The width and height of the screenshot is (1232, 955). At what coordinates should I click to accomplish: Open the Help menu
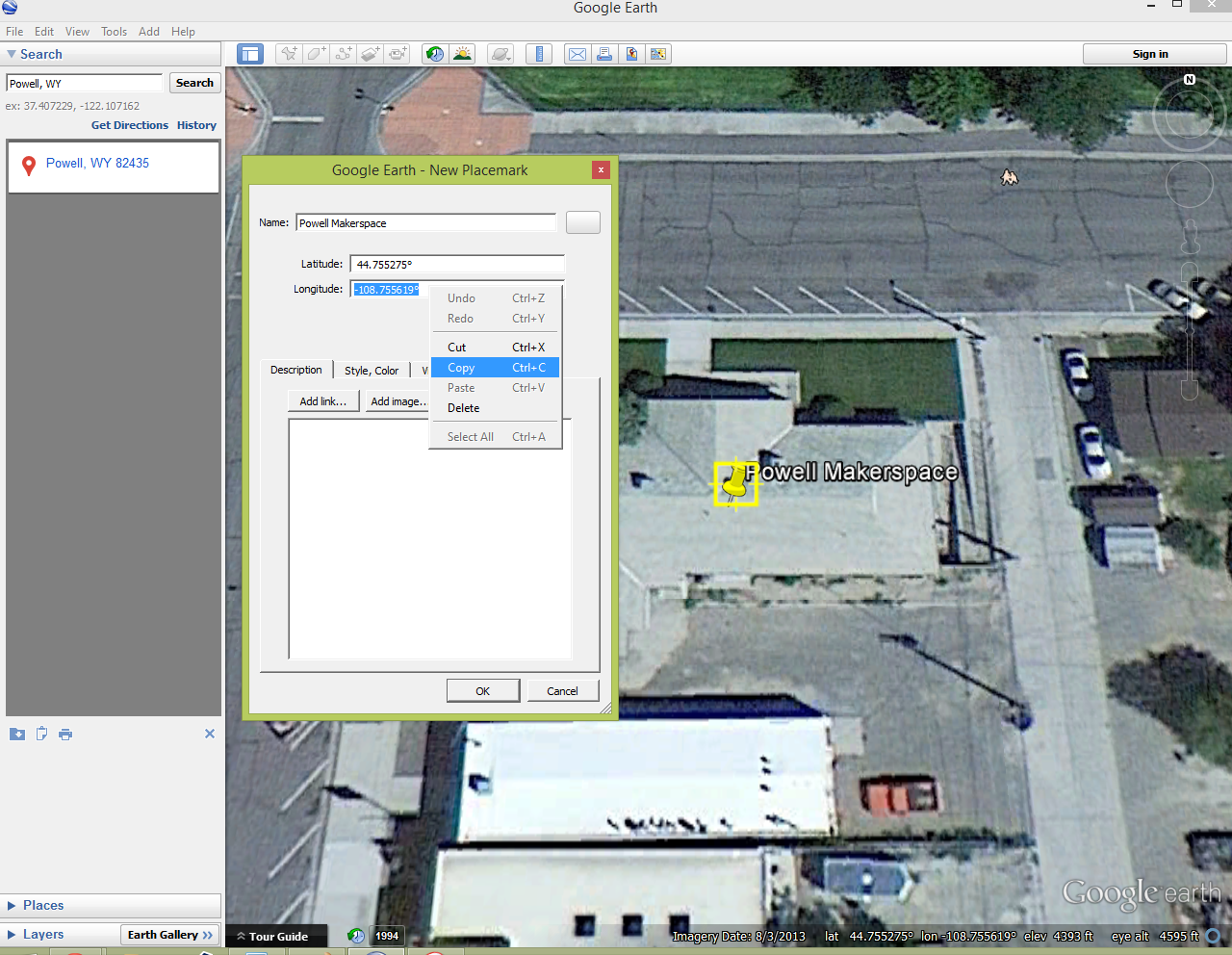pyautogui.click(x=183, y=31)
